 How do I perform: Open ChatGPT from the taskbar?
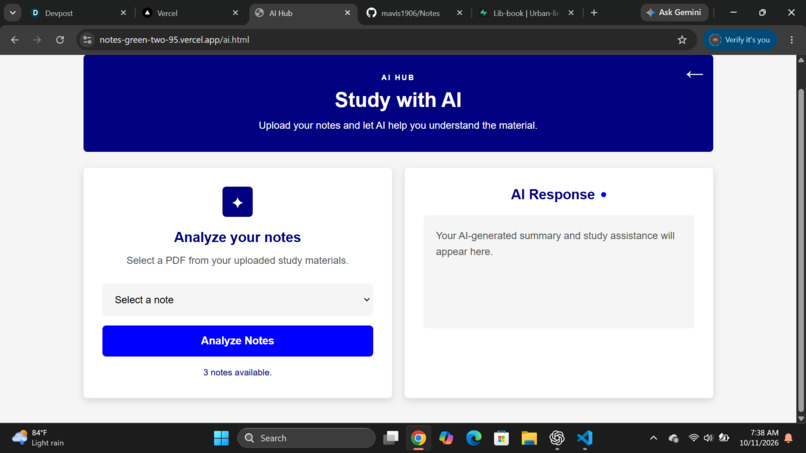557,438
